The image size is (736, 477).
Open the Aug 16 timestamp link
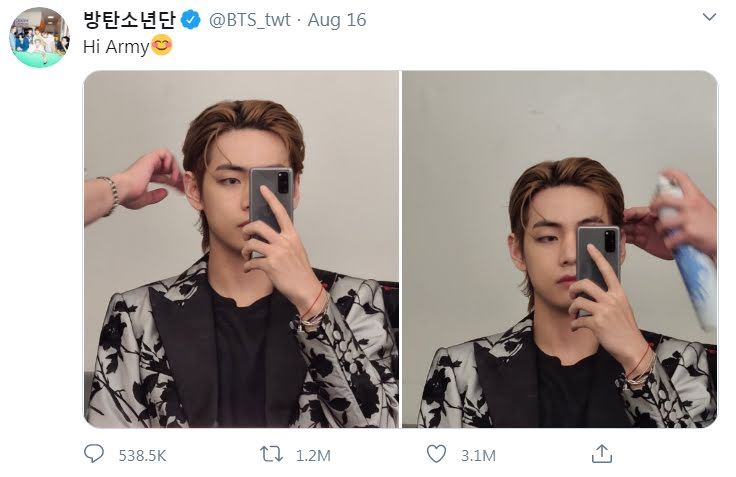coord(337,20)
